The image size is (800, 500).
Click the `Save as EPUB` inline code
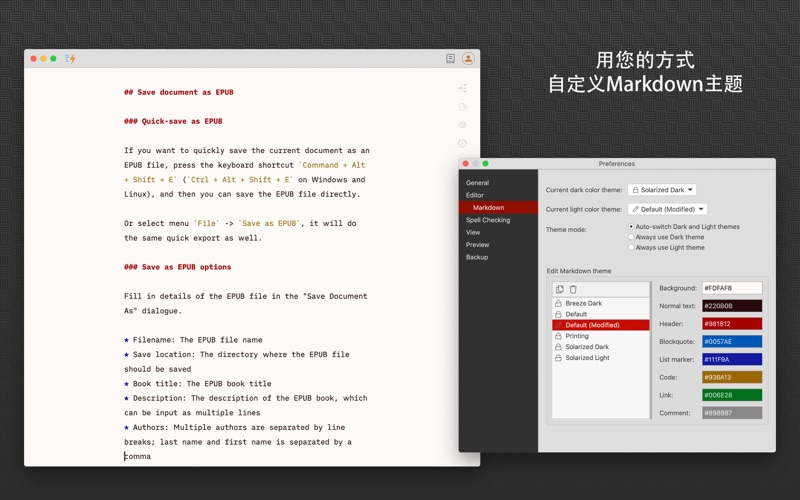[270, 223]
